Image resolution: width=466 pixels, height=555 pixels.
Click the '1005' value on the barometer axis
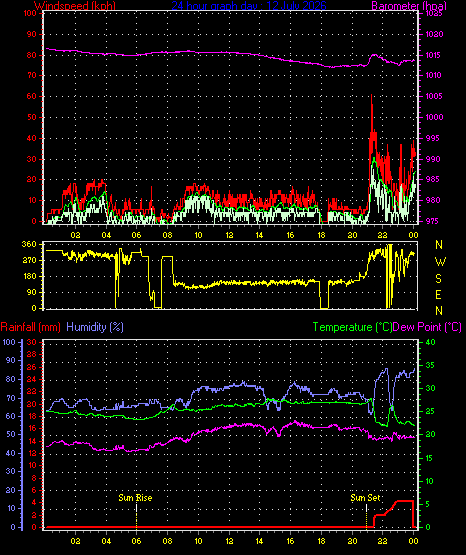click(x=434, y=96)
